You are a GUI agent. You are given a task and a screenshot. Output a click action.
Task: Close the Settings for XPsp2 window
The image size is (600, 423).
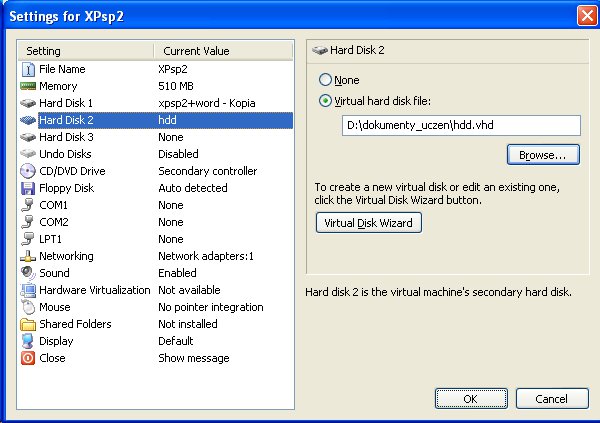click(x=587, y=16)
